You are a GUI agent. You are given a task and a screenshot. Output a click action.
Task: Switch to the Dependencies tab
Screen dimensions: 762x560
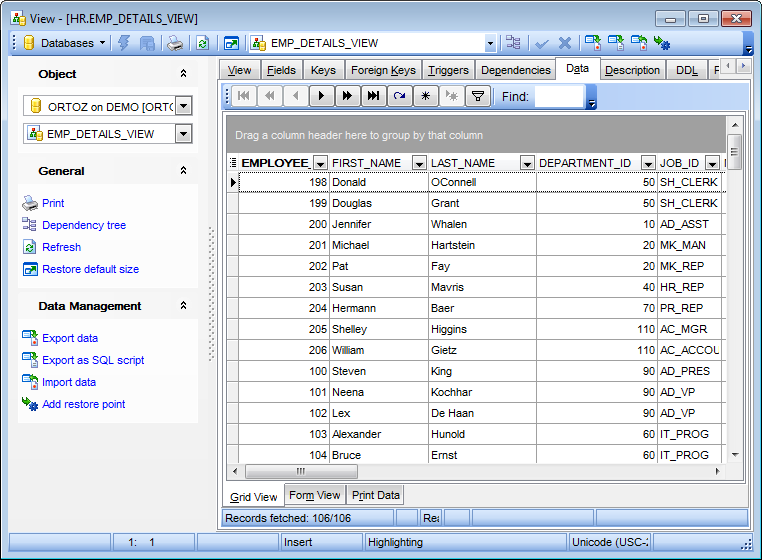click(516, 70)
